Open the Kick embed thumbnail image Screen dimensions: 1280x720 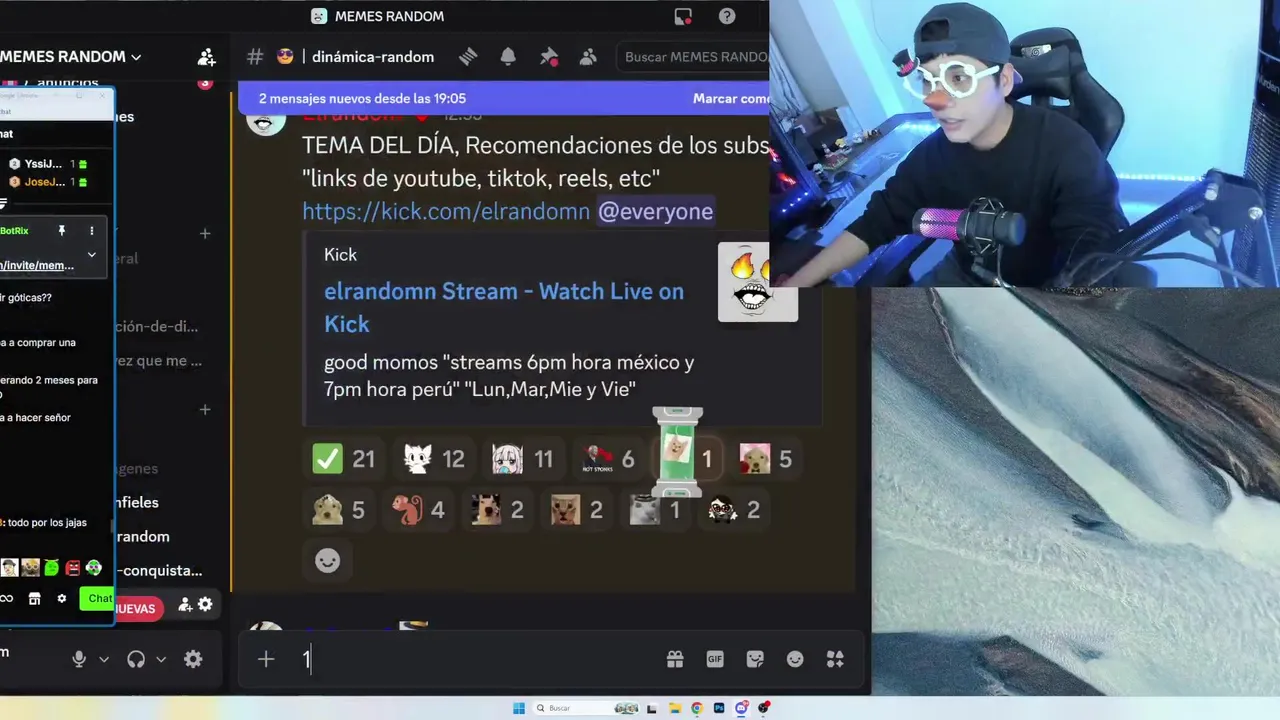click(758, 282)
